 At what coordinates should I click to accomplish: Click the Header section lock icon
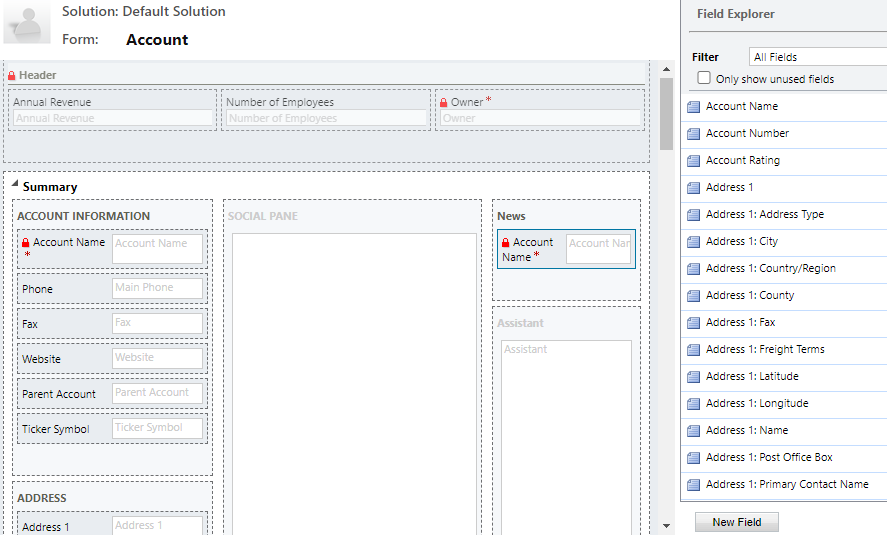[x=11, y=75]
